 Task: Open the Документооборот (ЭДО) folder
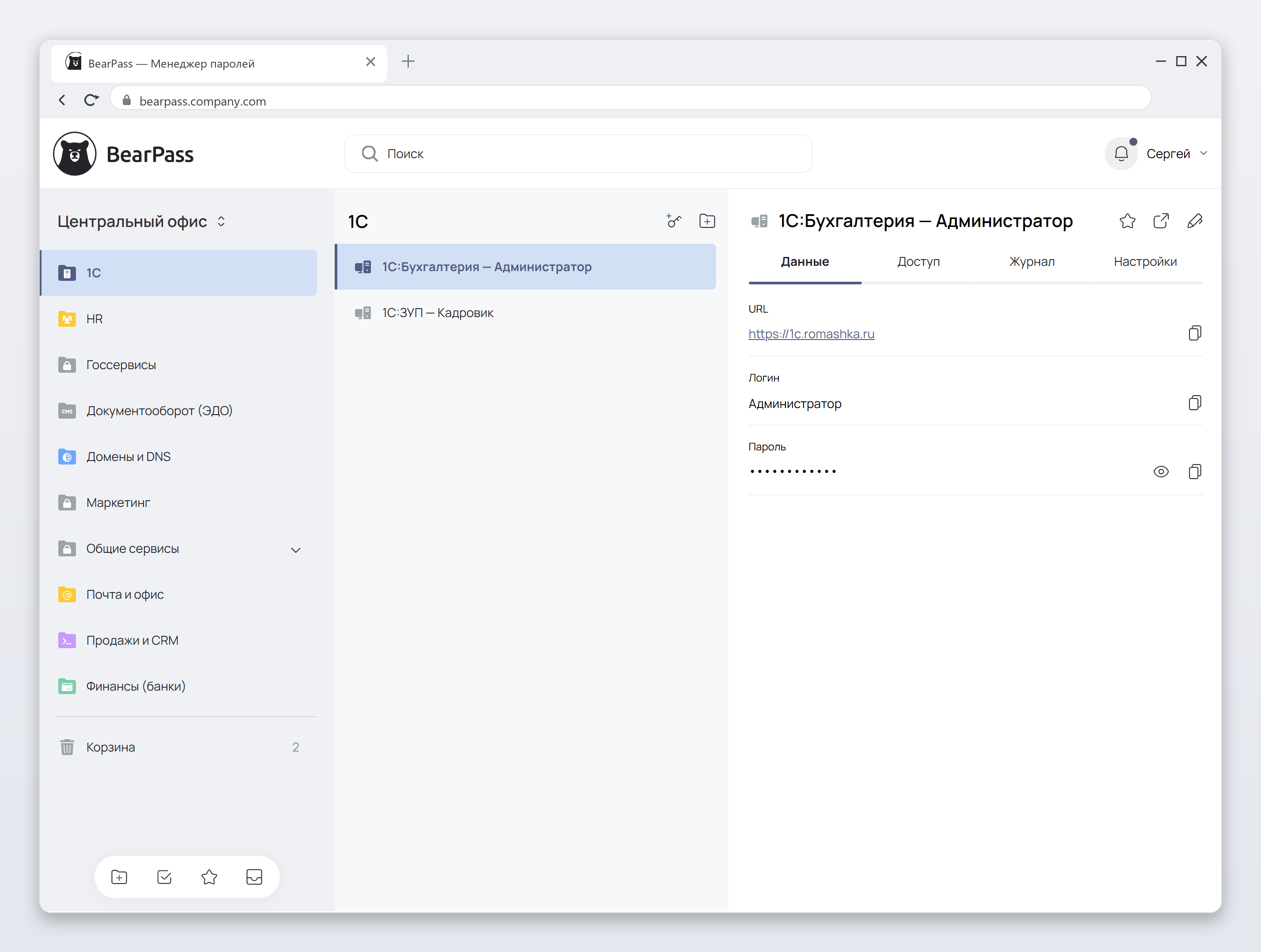pos(178,411)
